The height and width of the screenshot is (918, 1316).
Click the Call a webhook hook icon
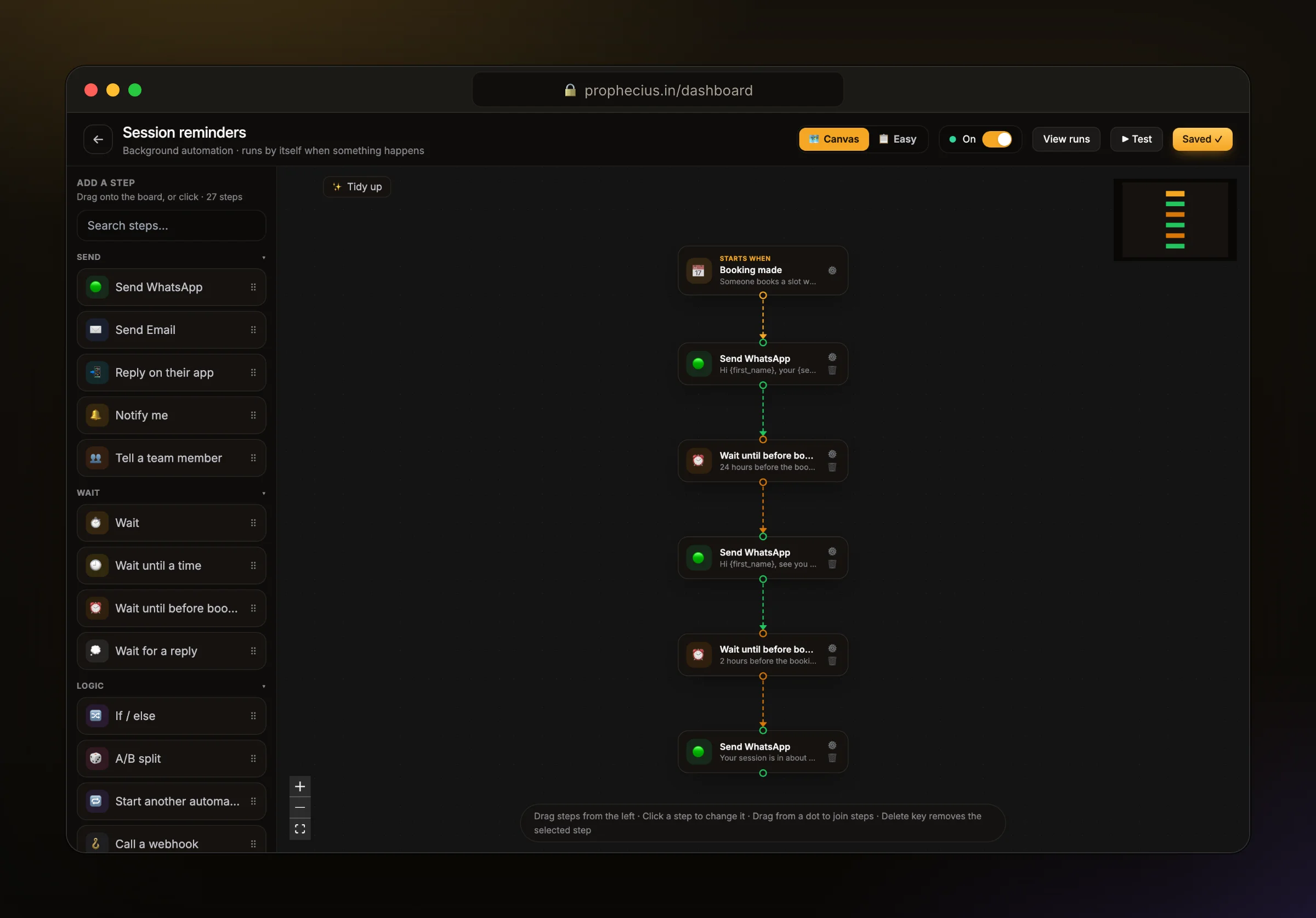click(96, 843)
